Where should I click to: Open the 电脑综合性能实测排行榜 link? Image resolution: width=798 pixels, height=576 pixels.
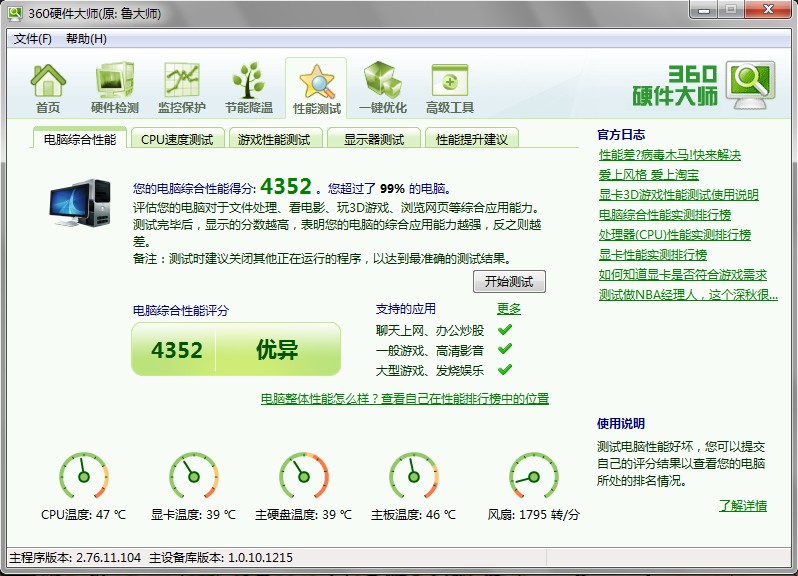[665, 215]
